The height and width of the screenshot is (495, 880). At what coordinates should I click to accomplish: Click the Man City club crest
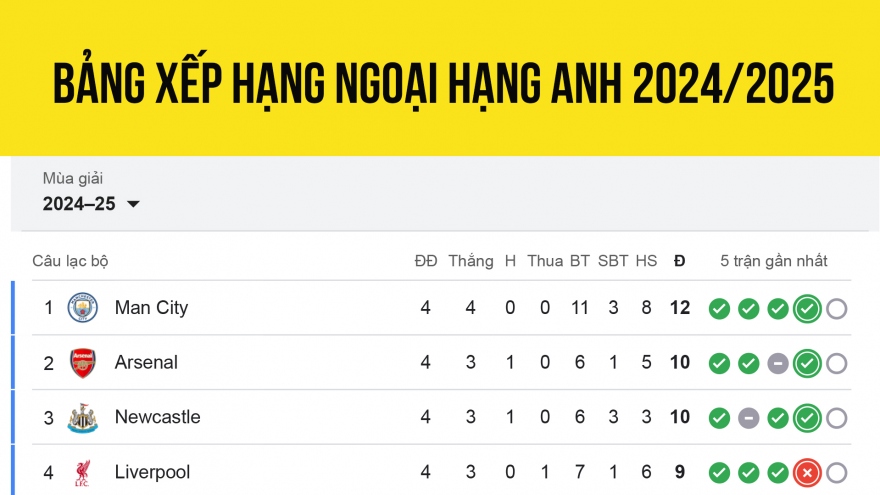[x=83, y=308]
